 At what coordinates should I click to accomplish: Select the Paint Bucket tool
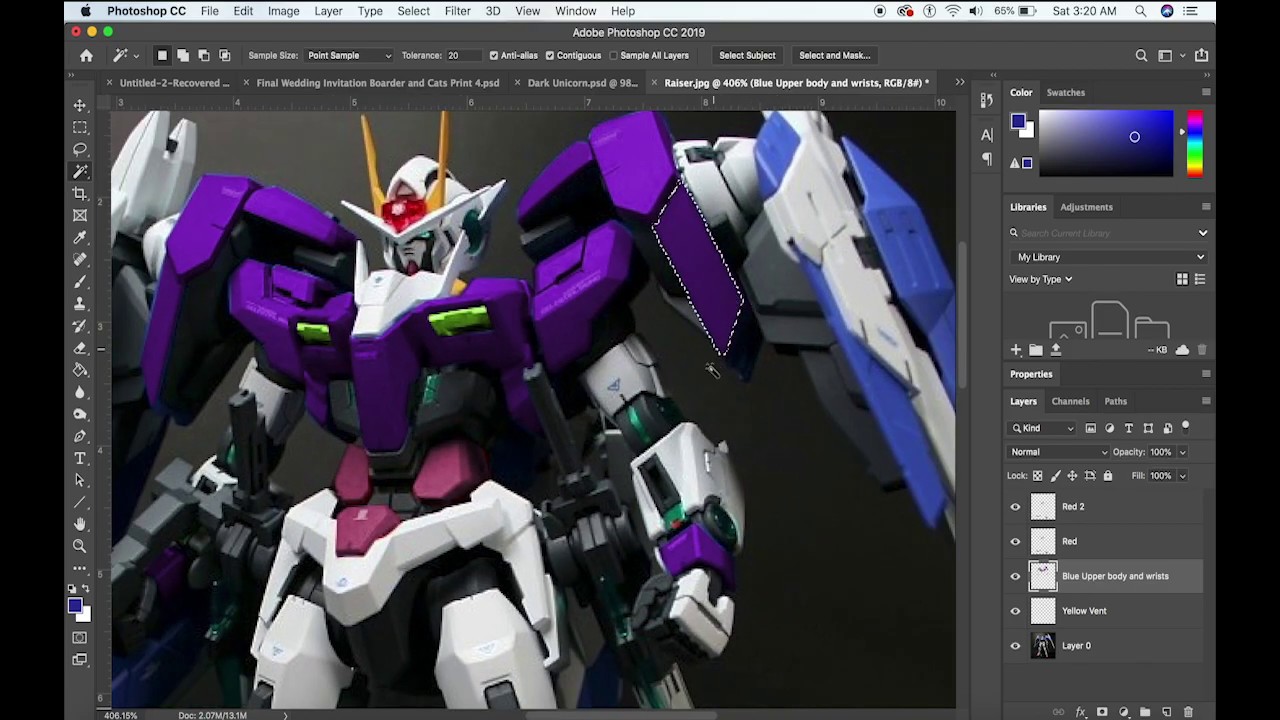pos(80,370)
